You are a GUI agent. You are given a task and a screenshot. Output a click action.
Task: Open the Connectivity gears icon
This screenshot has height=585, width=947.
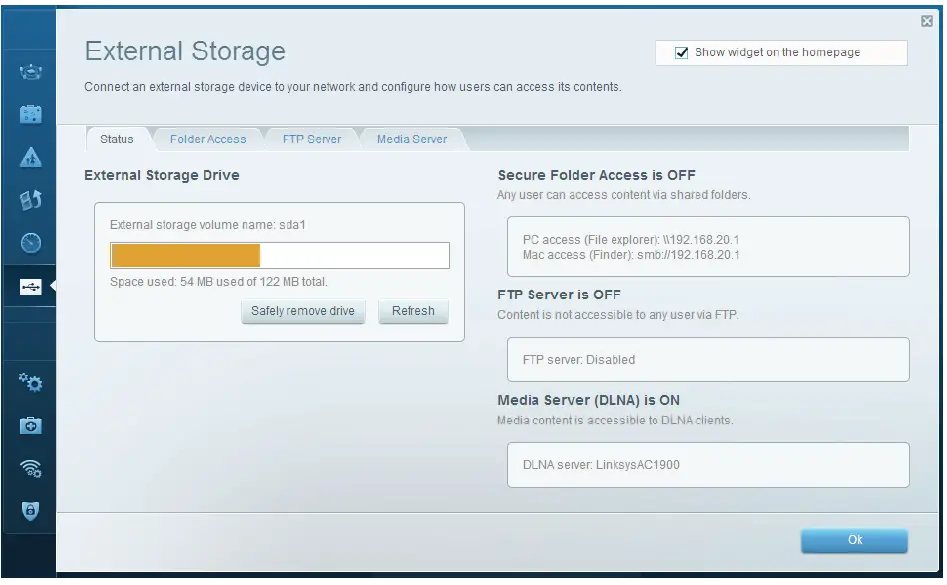pos(30,382)
